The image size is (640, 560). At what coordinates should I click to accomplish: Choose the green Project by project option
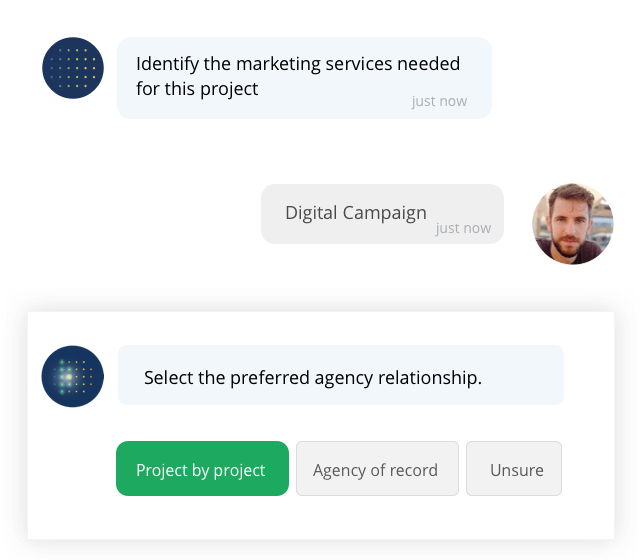click(x=202, y=469)
